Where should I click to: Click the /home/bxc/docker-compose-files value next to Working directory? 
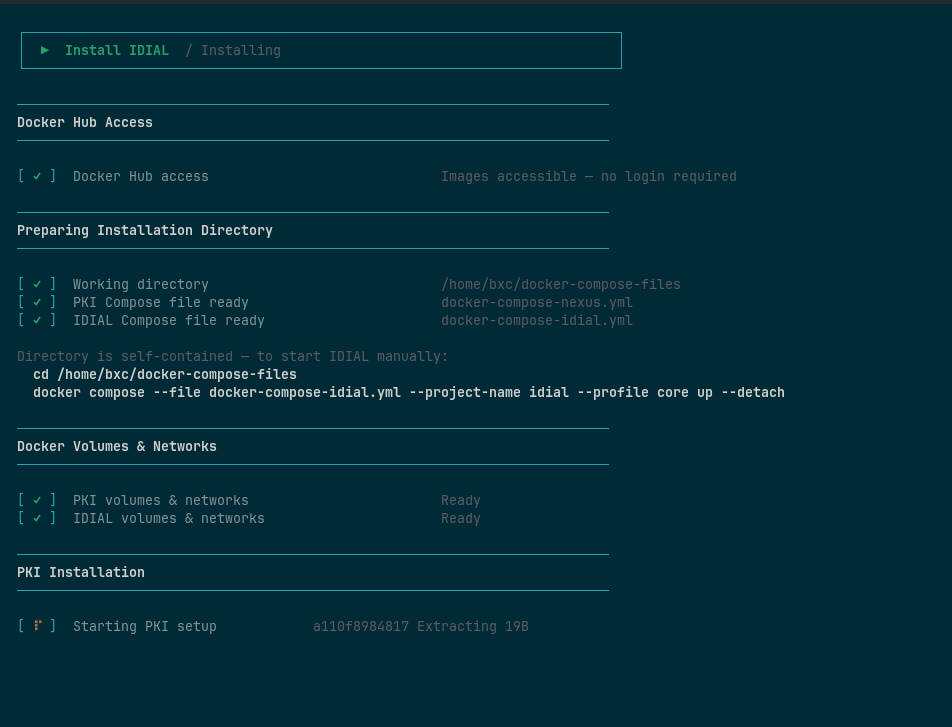(x=560, y=285)
